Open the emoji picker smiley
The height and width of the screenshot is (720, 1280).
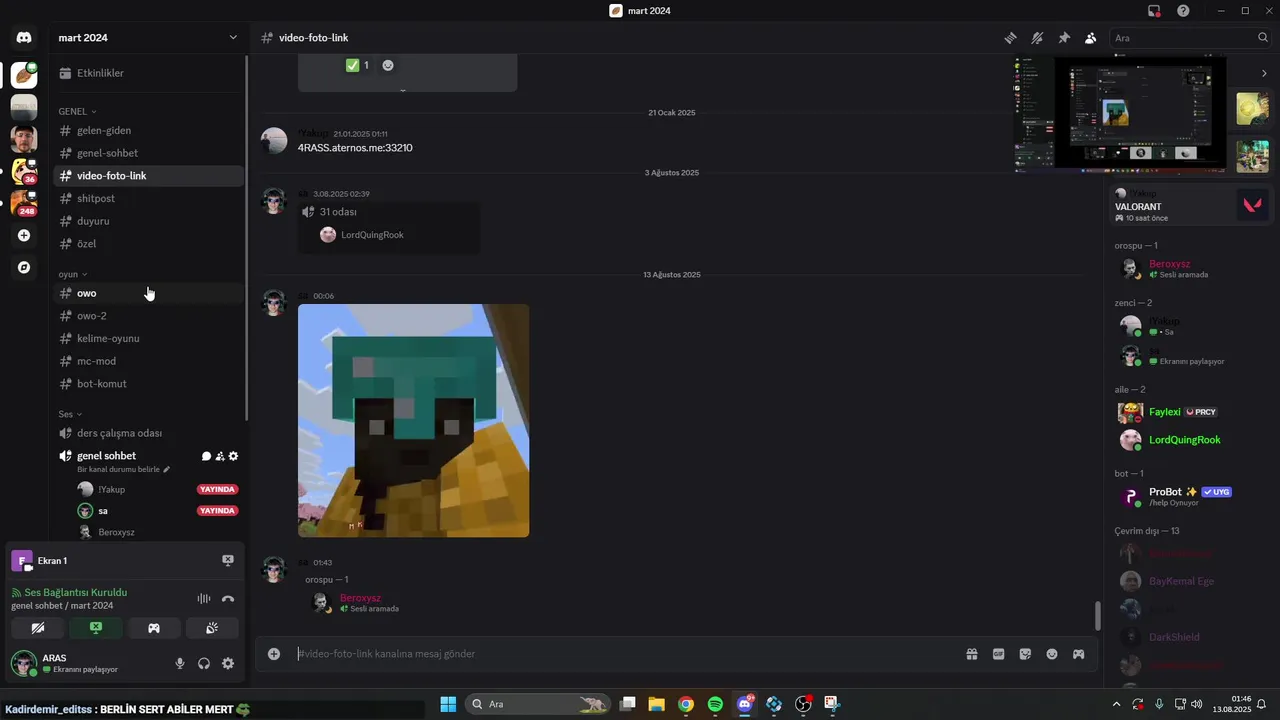tap(1052, 654)
